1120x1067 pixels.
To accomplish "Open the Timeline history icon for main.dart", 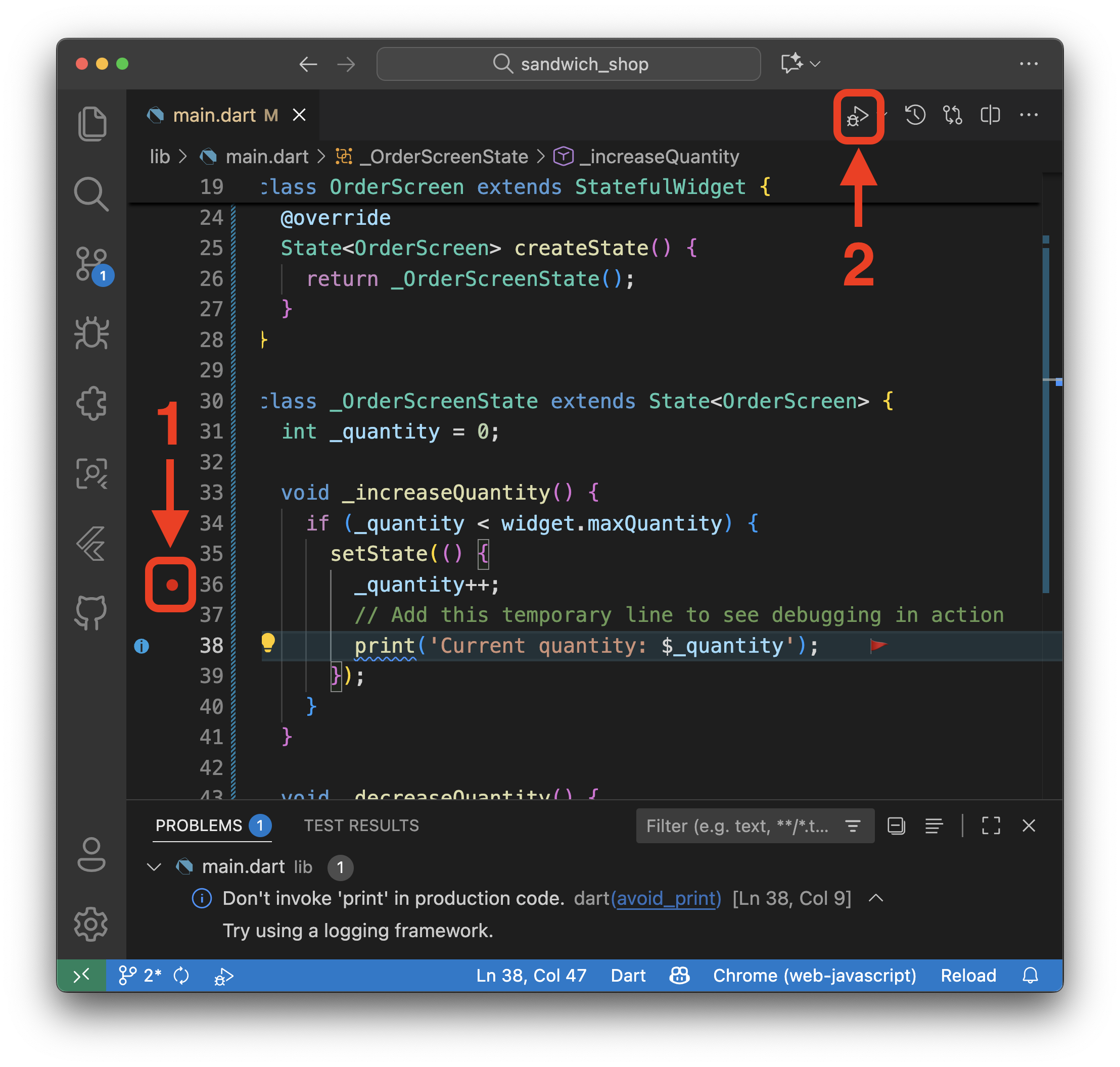I will click(915, 116).
